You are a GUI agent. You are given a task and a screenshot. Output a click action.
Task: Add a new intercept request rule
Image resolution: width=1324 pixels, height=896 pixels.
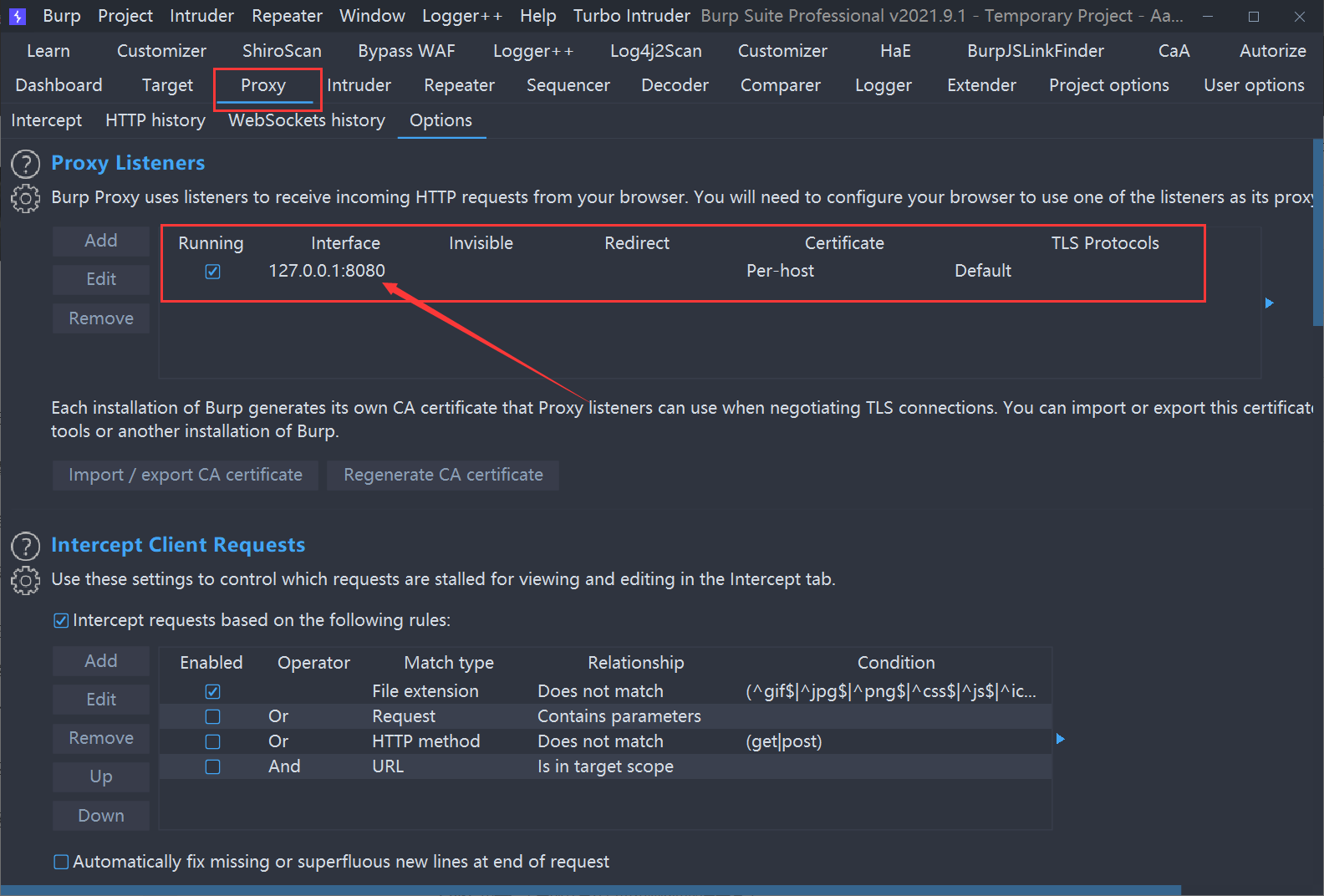point(101,661)
